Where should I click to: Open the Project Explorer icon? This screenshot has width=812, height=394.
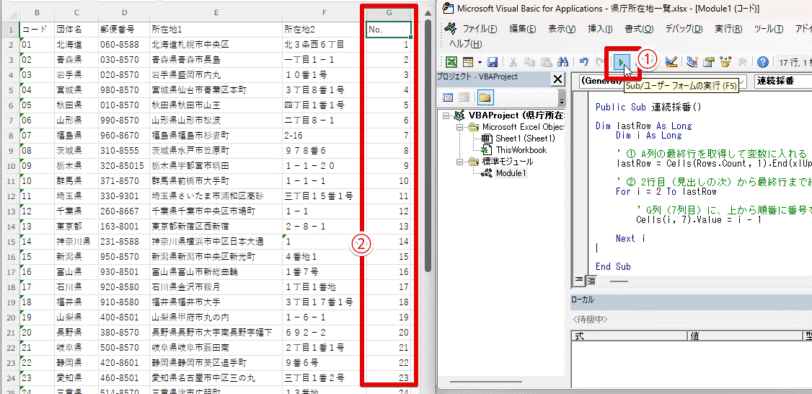[692, 62]
